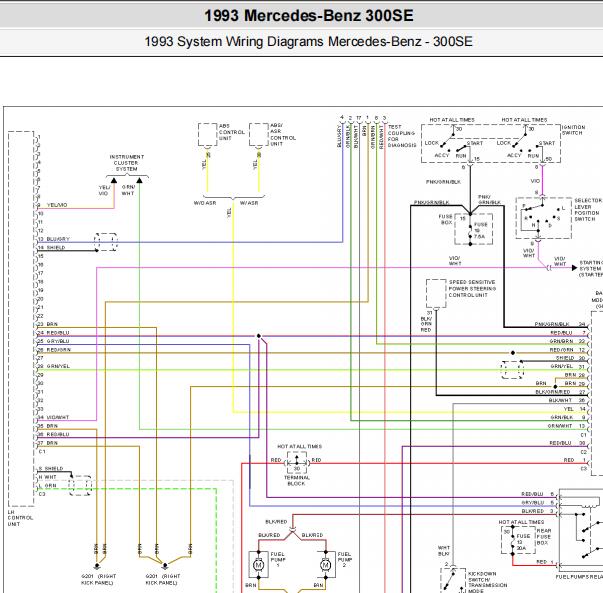Viewport: 603px width, 593px height.
Task: Click 'GRN/BLK 9' on right connector
Action: tap(568, 417)
